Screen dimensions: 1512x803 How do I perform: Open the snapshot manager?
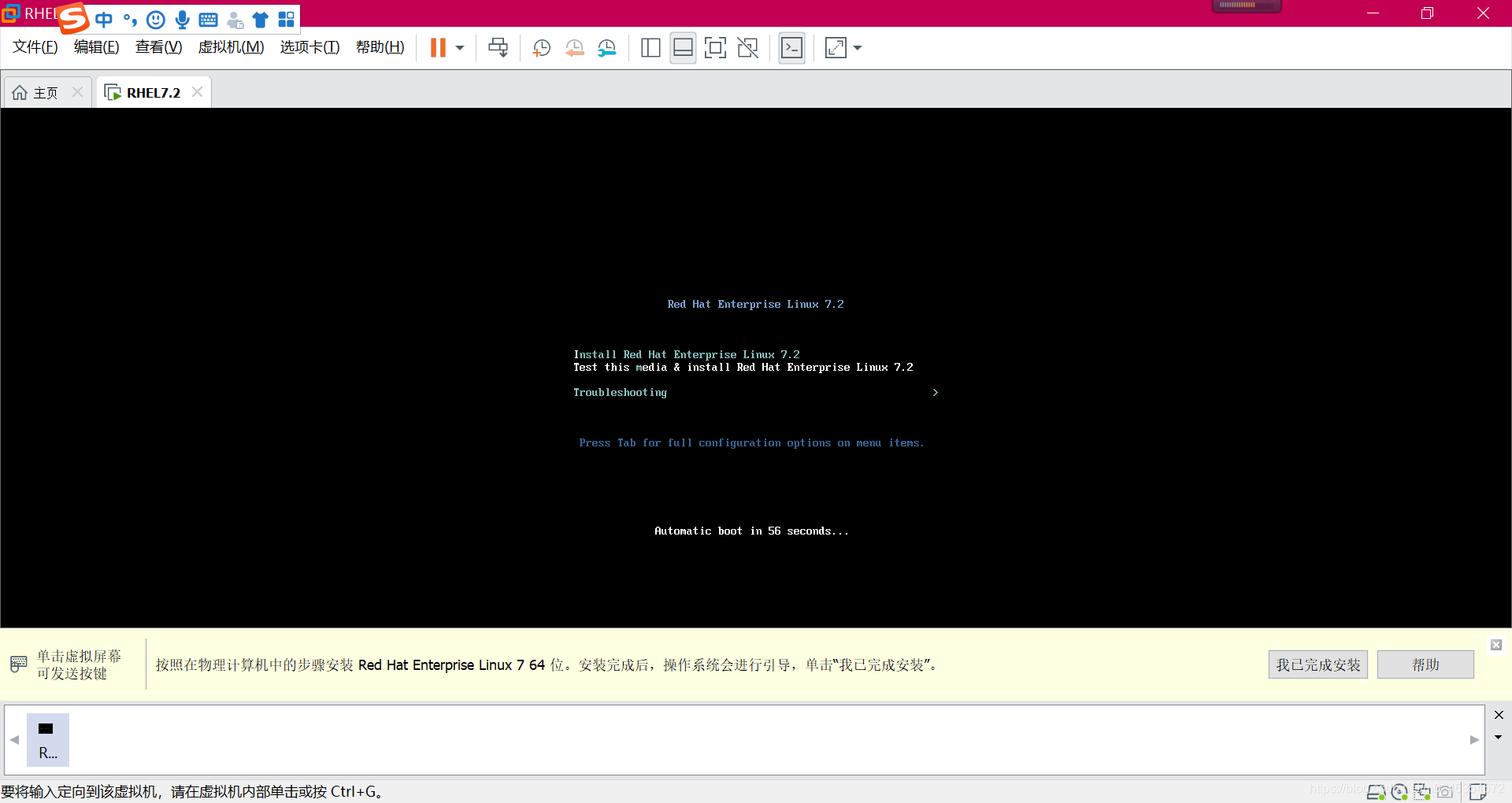[x=607, y=48]
